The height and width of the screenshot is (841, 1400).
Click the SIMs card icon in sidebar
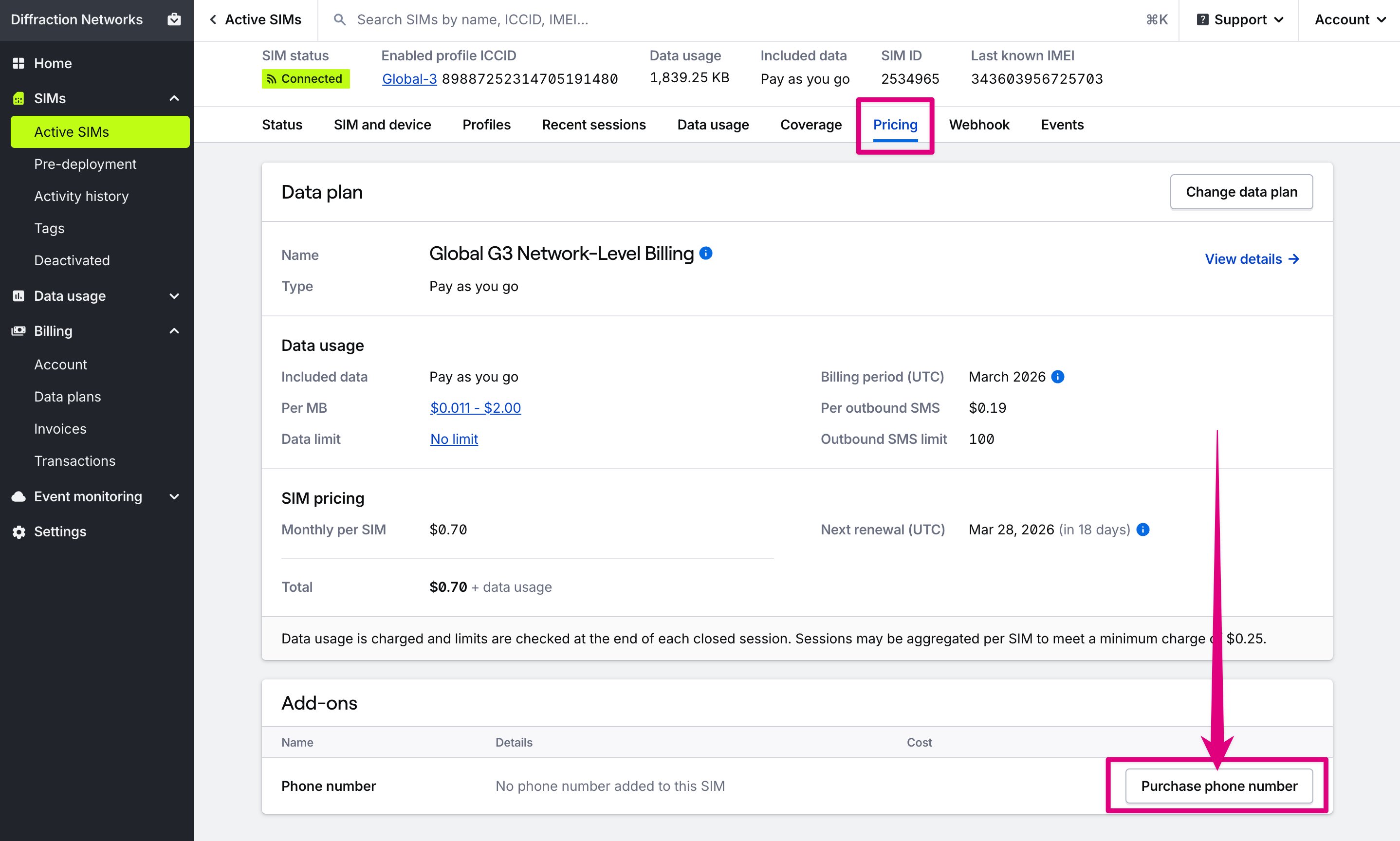18,98
